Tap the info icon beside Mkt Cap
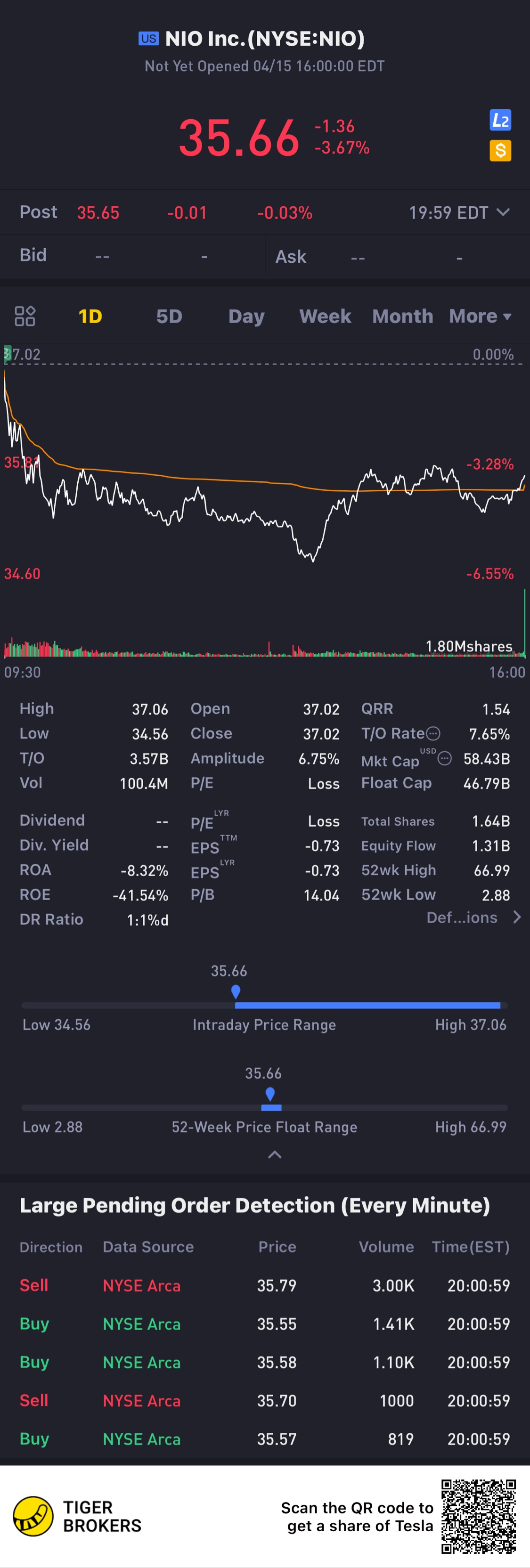530x1568 pixels. [x=445, y=758]
